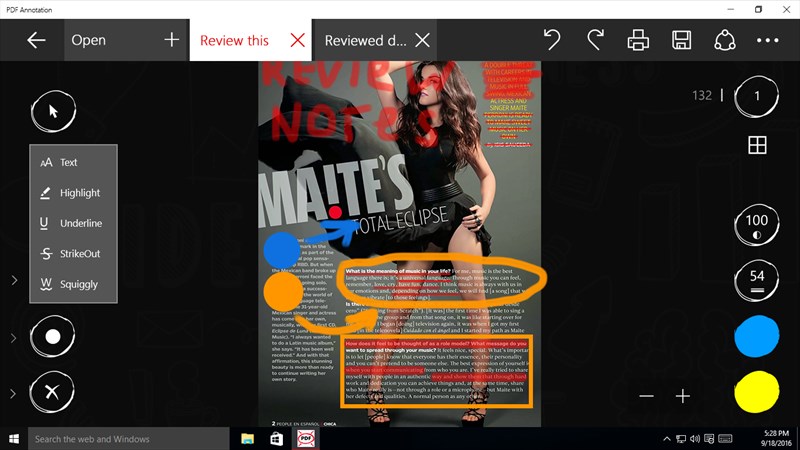
Task: Open File Explorer from the taskbar
Action: tap(247, 439)
